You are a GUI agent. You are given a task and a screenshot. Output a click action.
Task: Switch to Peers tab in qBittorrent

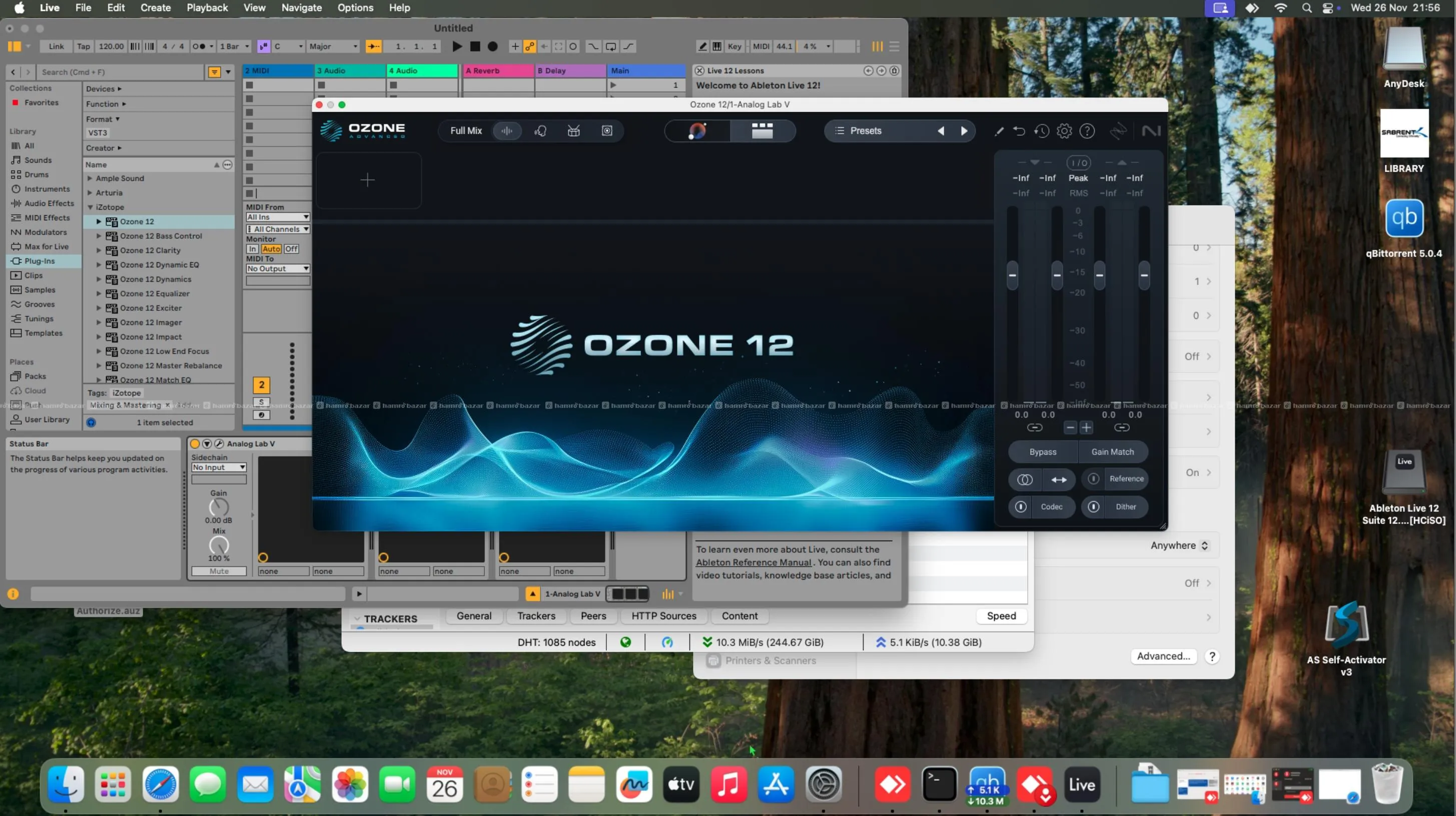coord(593,616)
